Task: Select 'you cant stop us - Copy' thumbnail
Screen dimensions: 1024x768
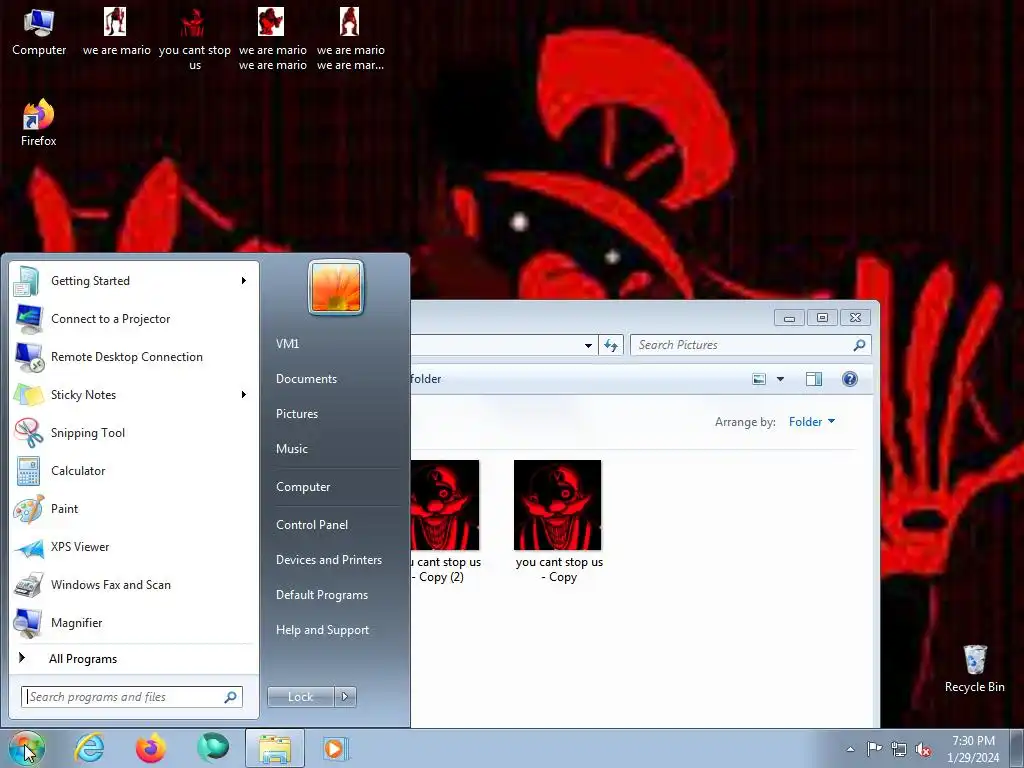Action: 558,522
